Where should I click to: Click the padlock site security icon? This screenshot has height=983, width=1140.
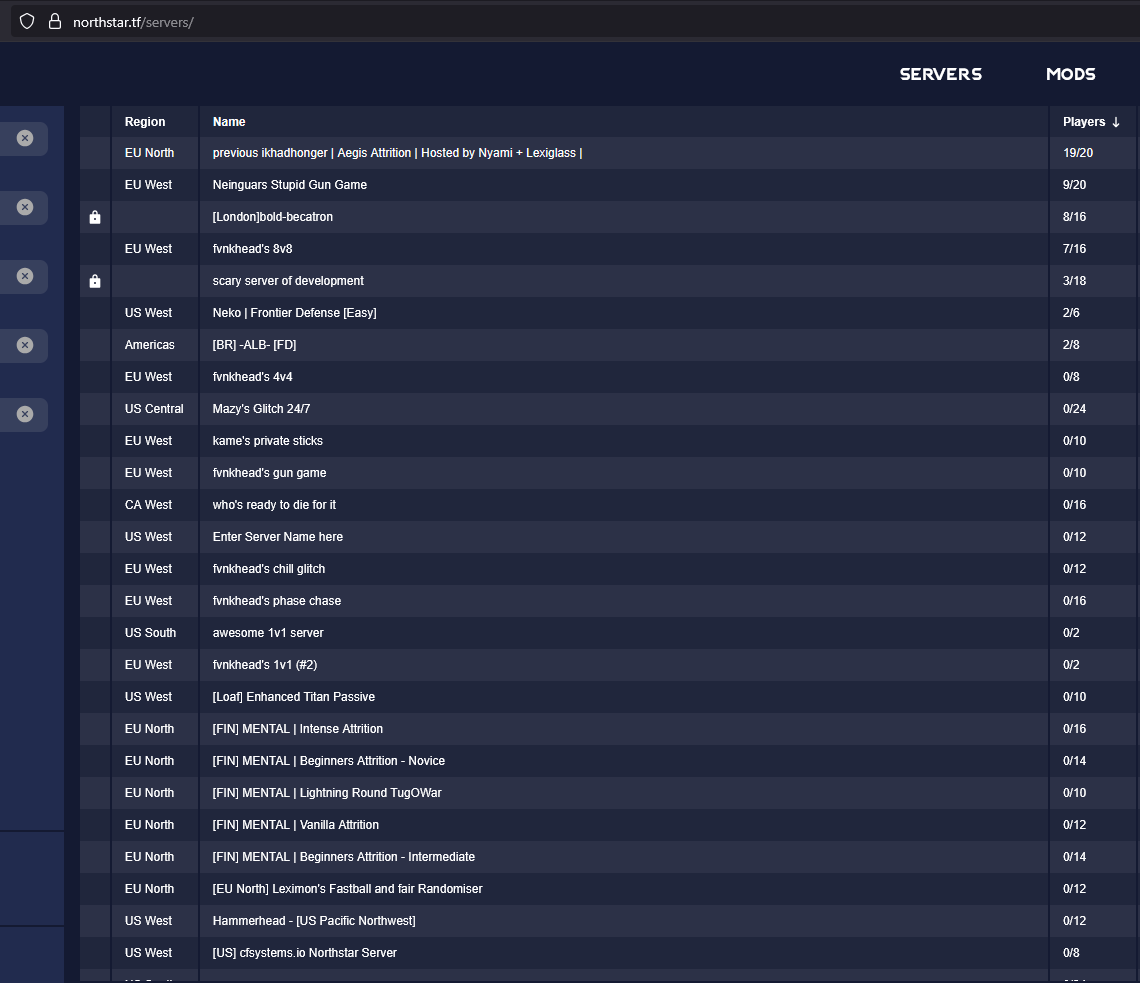[55, 22]
